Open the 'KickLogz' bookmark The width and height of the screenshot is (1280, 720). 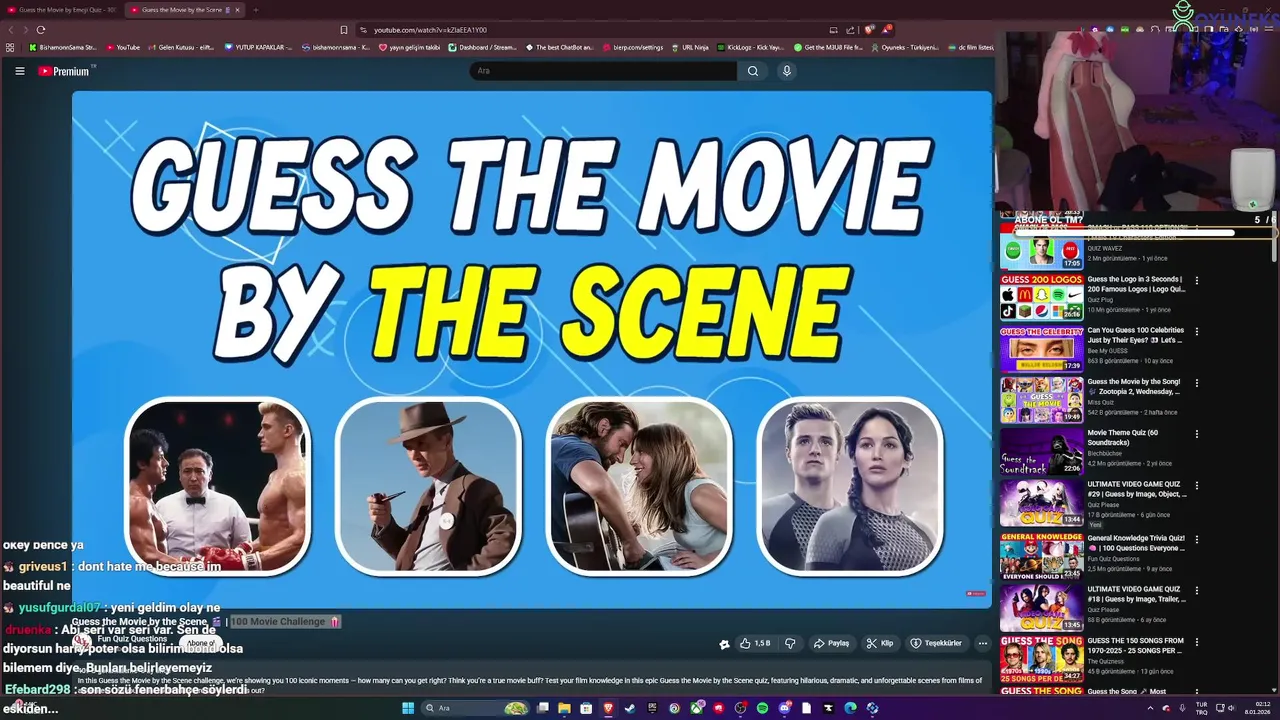tap(750, 47)
